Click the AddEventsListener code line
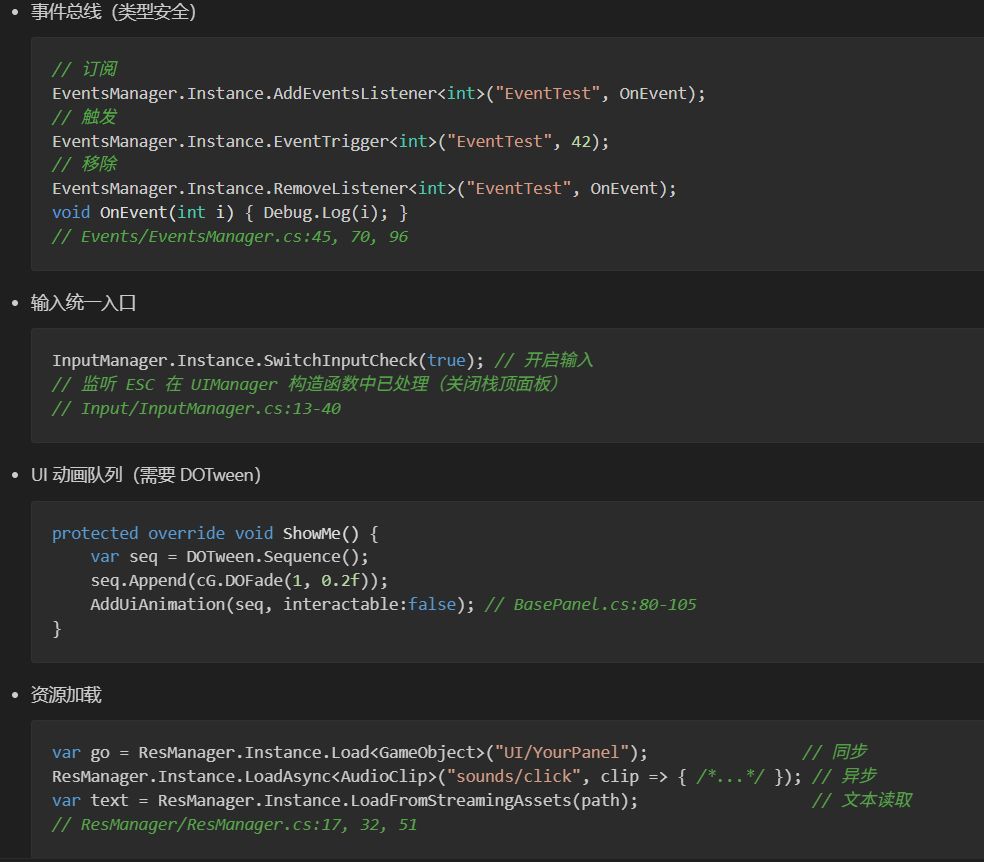984x862 pixels. tap(378, 93)
